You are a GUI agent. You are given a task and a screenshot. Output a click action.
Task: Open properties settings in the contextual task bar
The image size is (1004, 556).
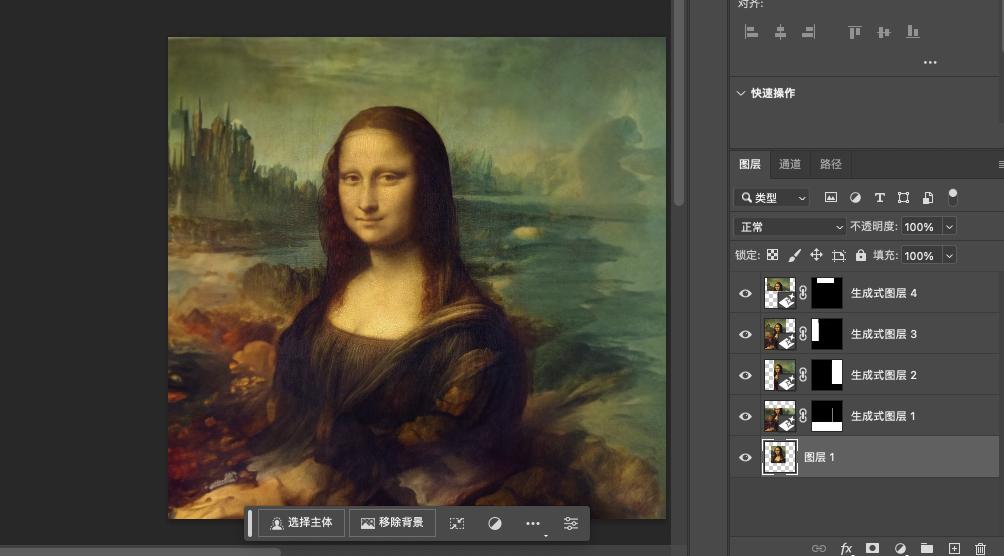(x=570, y=523)
